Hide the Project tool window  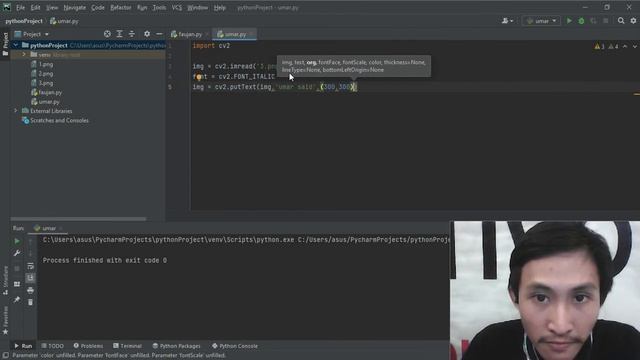[x=159, y=34]
